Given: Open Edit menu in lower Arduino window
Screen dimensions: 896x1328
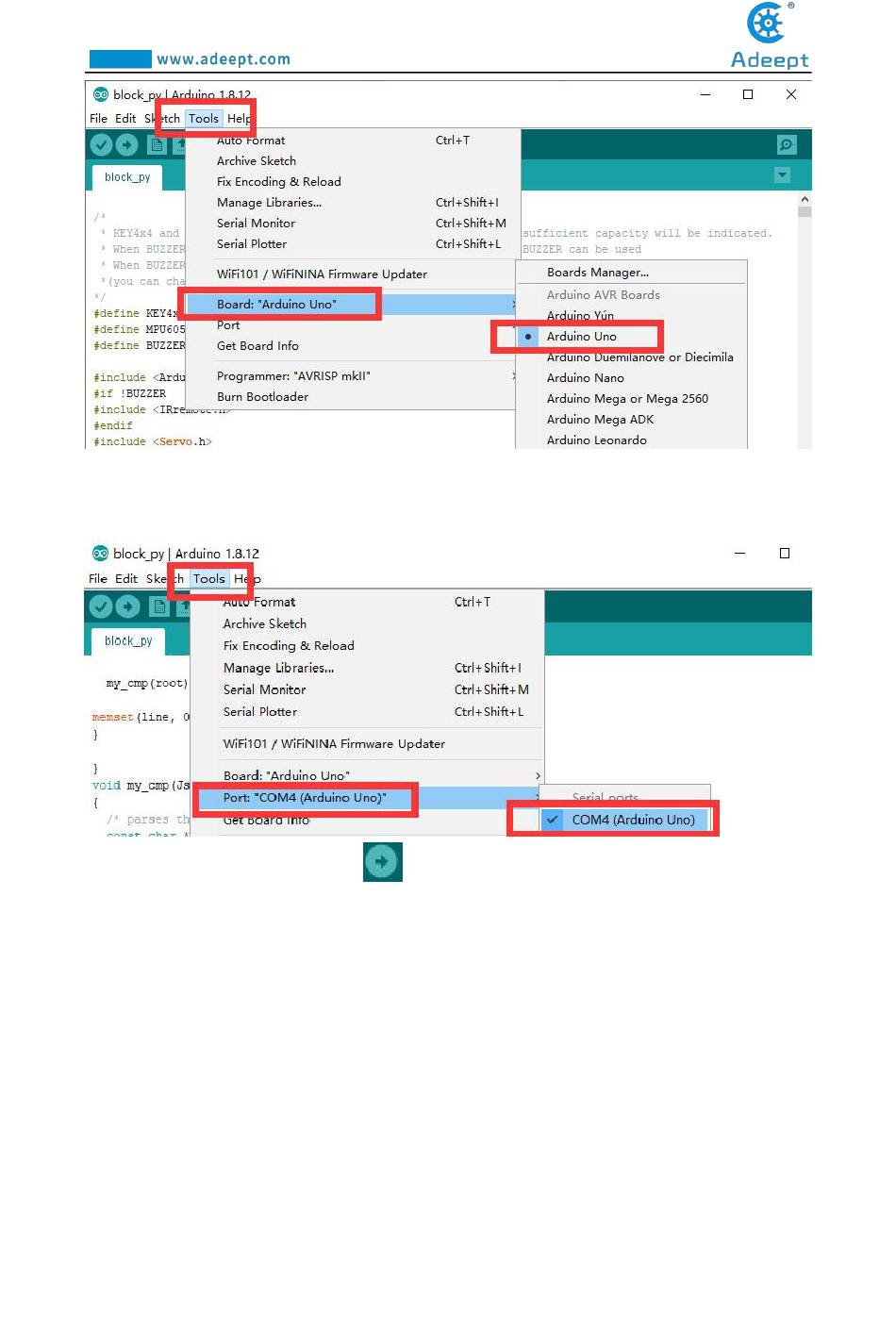Looking at the screenshot, I should (x=126, y=578).
